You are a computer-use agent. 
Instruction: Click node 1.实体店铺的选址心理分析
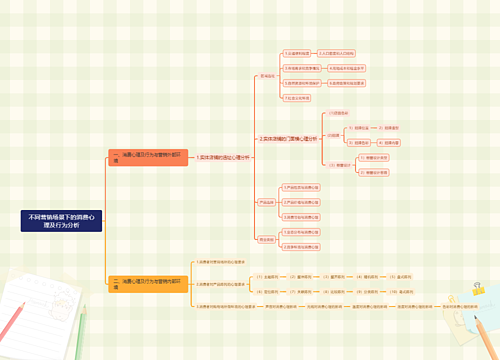[x=223, y=157]
